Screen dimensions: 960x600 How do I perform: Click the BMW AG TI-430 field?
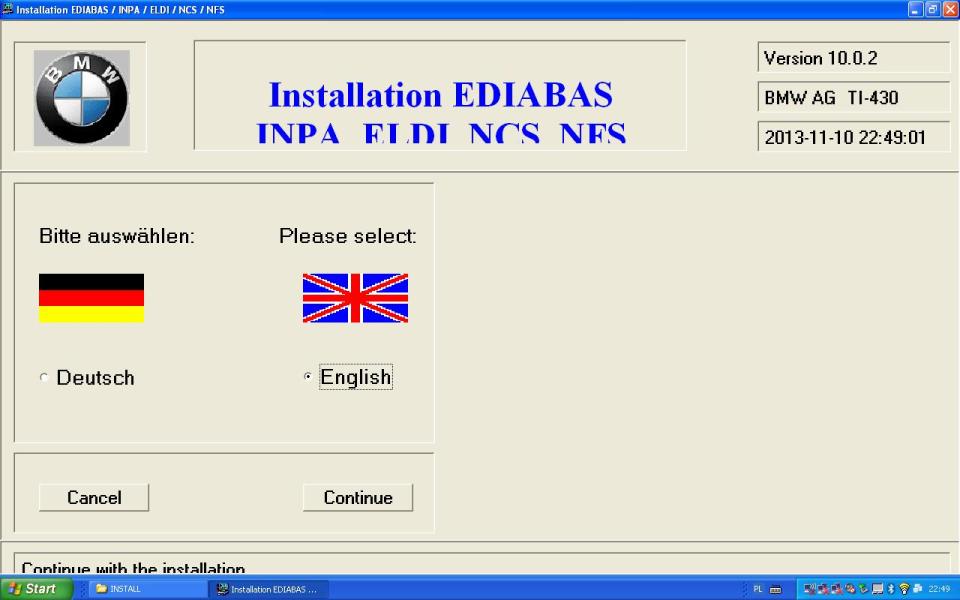853,97
